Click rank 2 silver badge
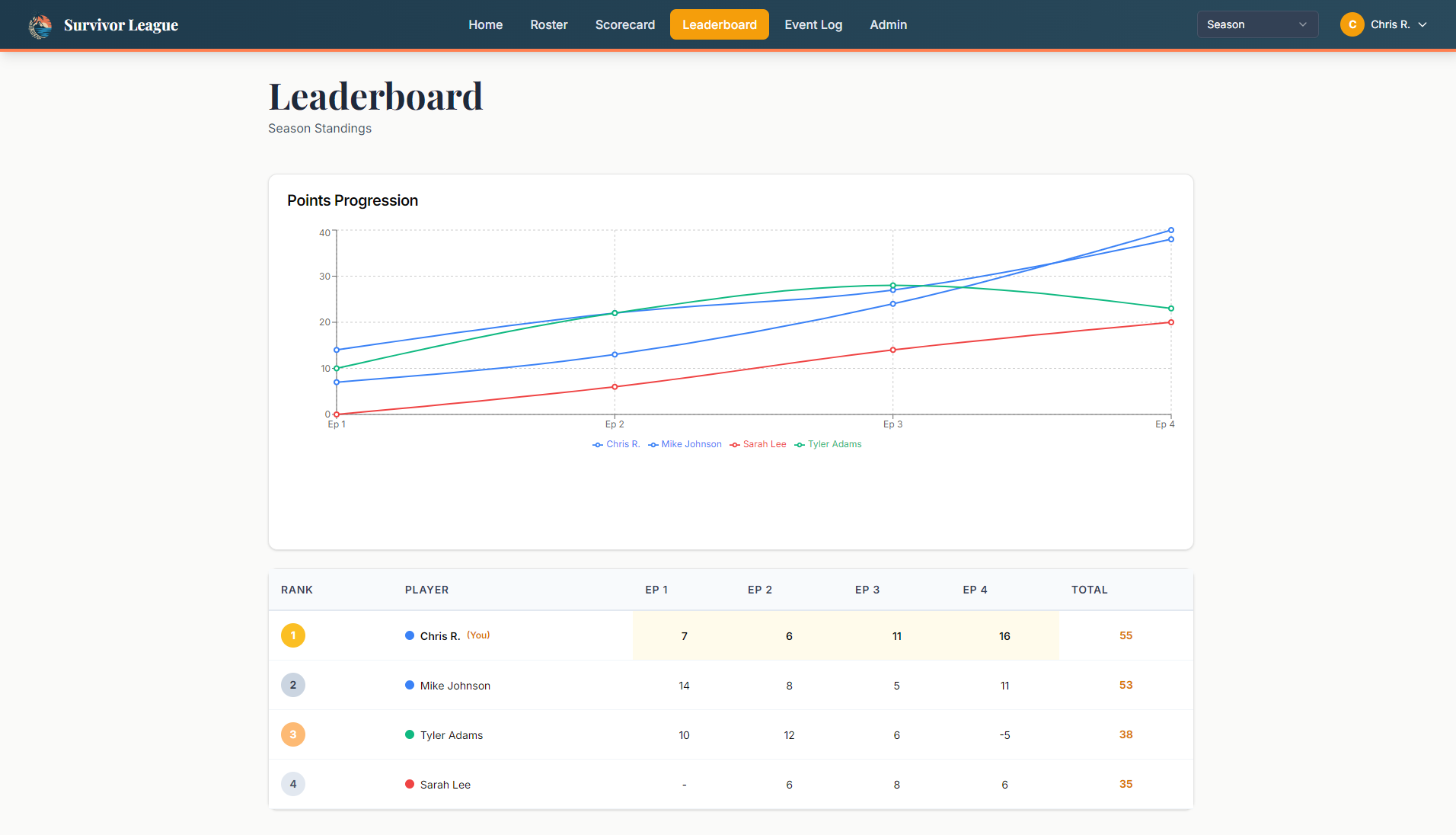The height and width of the screenshot is (835, 1456). click(293, 685)
